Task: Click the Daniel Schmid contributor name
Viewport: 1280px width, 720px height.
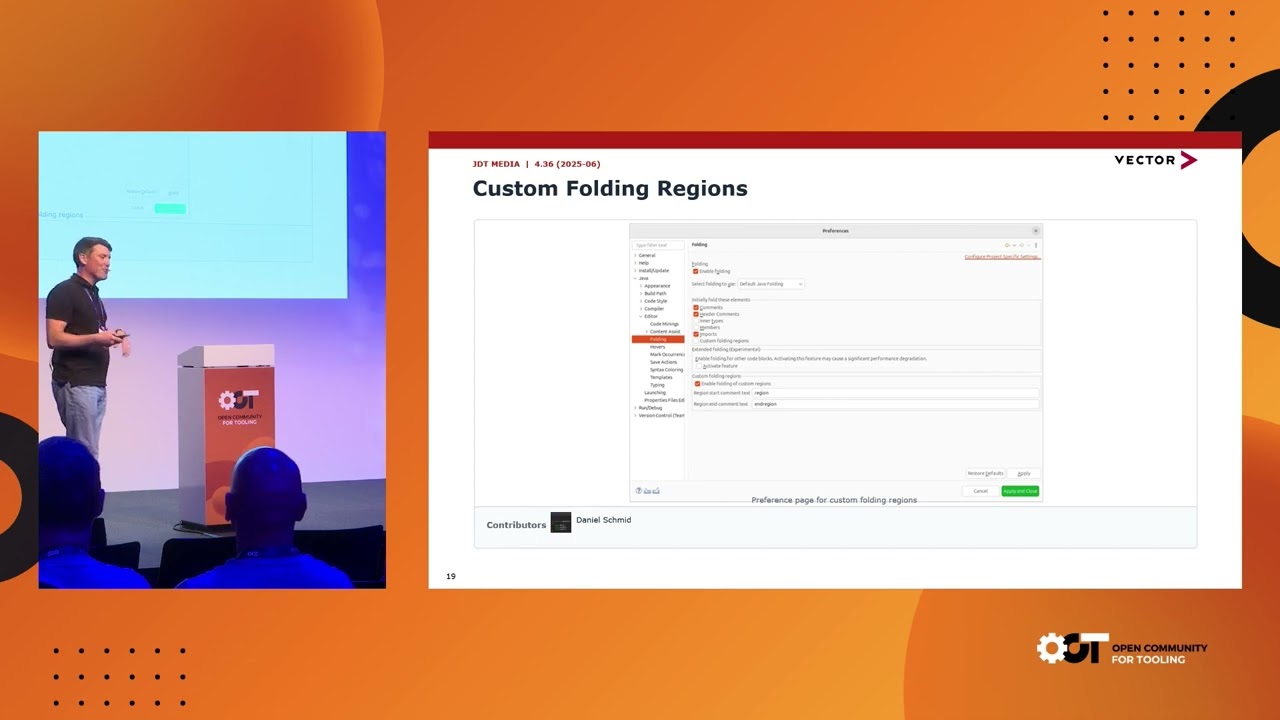Action: coord(603,520)
